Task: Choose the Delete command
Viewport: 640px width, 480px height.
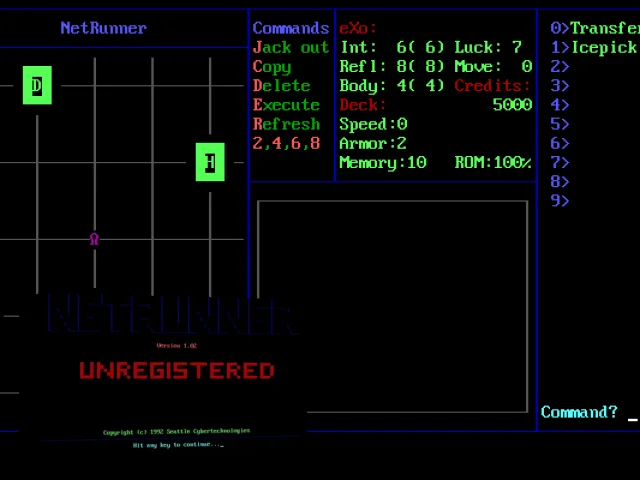Action: [x=281, y=86]
